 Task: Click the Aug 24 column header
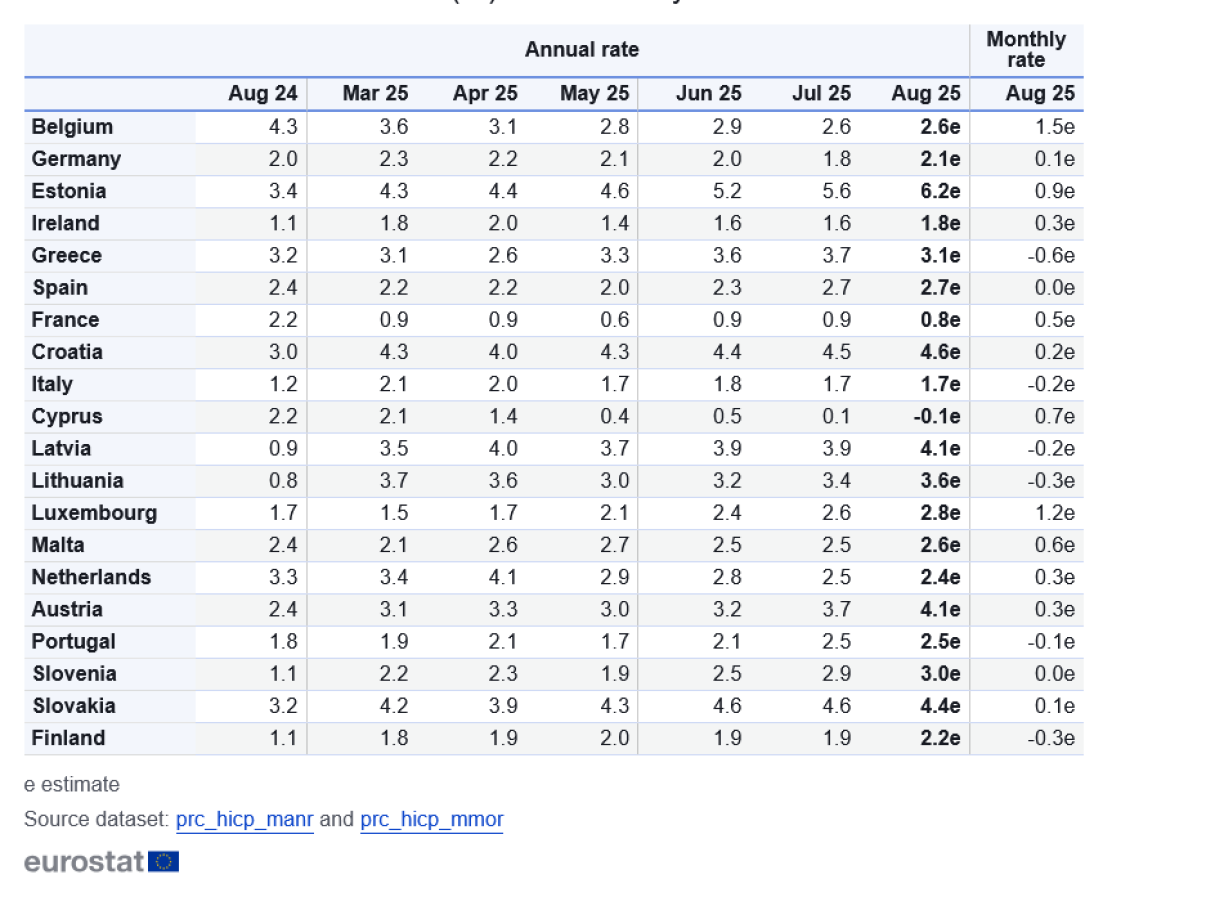point(263,94)
